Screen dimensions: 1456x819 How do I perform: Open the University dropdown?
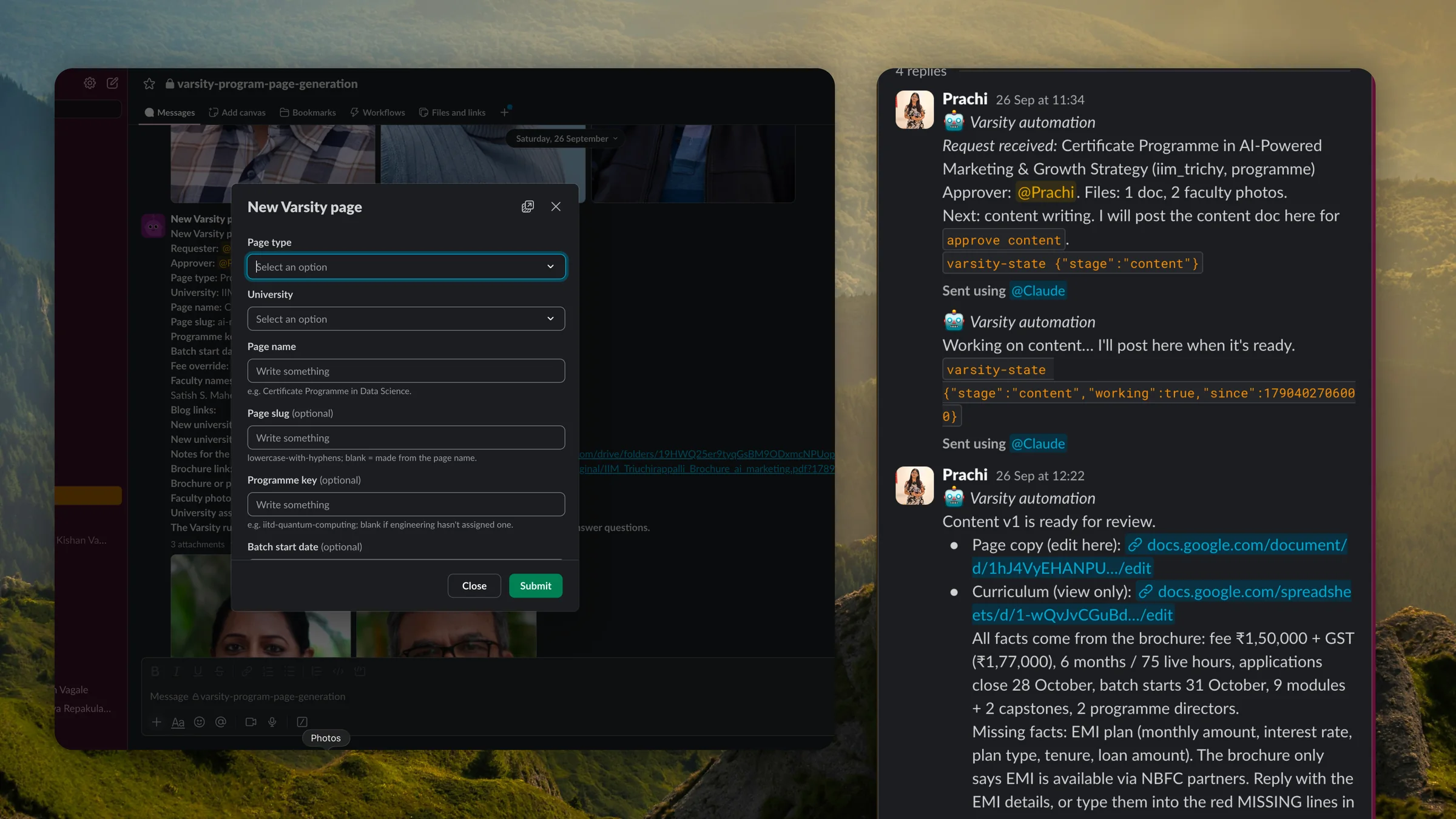406,319
